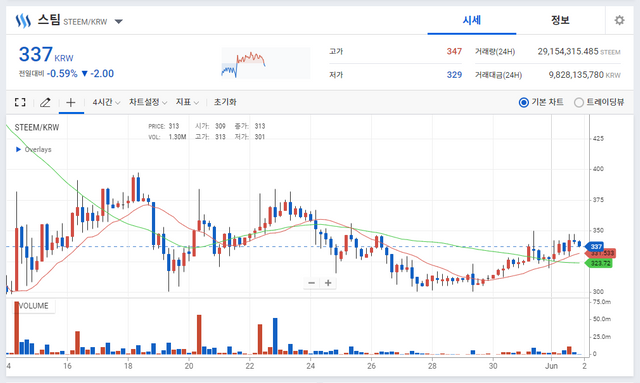Click the 22 date axis label
Screen dimensions: 640x383
tap(249, 366)
